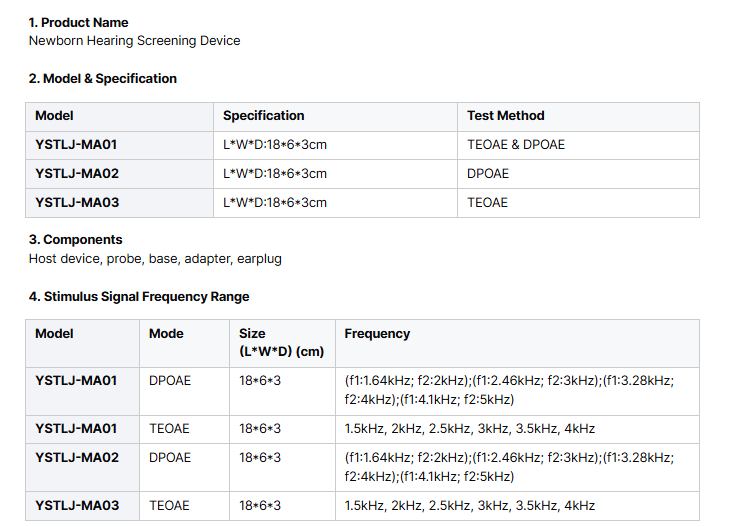
Task: Click the "Host device, probe, base, adapter, earplug" line
Action: 155,259
